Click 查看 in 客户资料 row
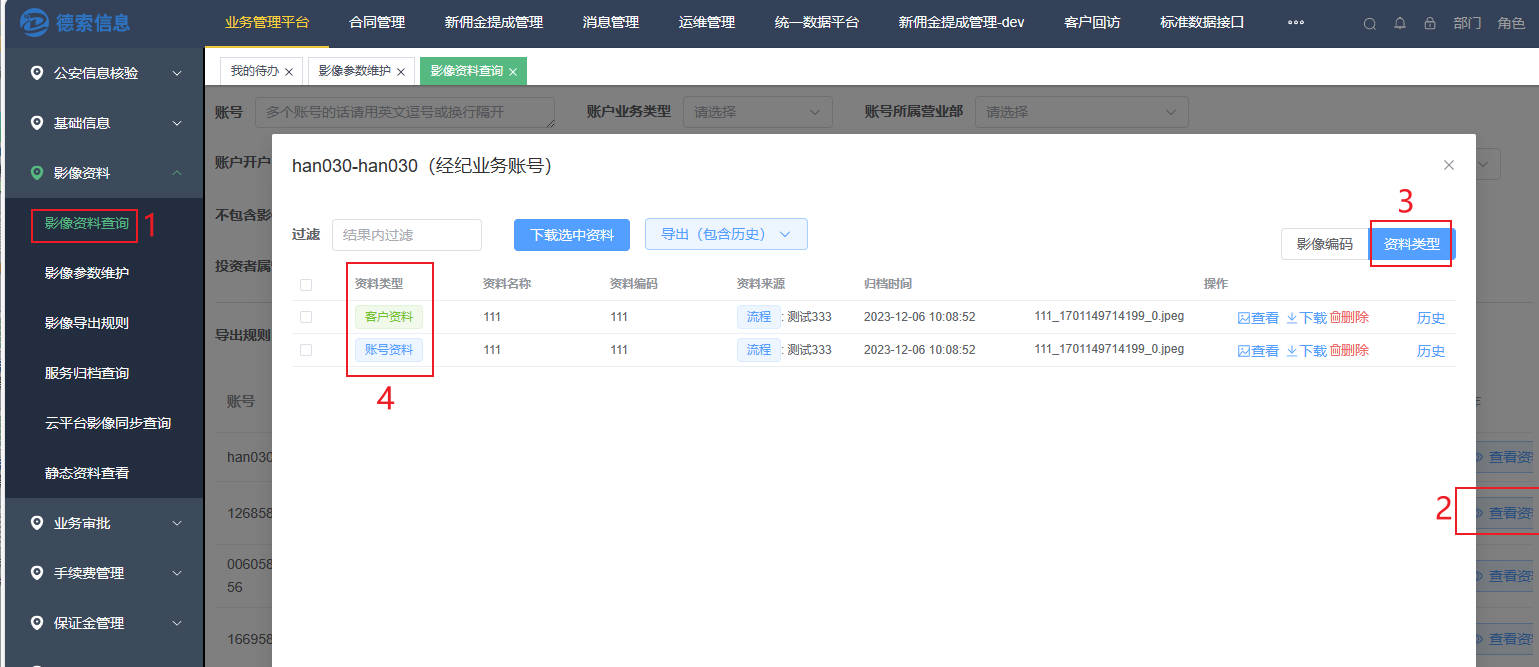Viewport: 1539px width, 667px height. tap(1258, 318)
